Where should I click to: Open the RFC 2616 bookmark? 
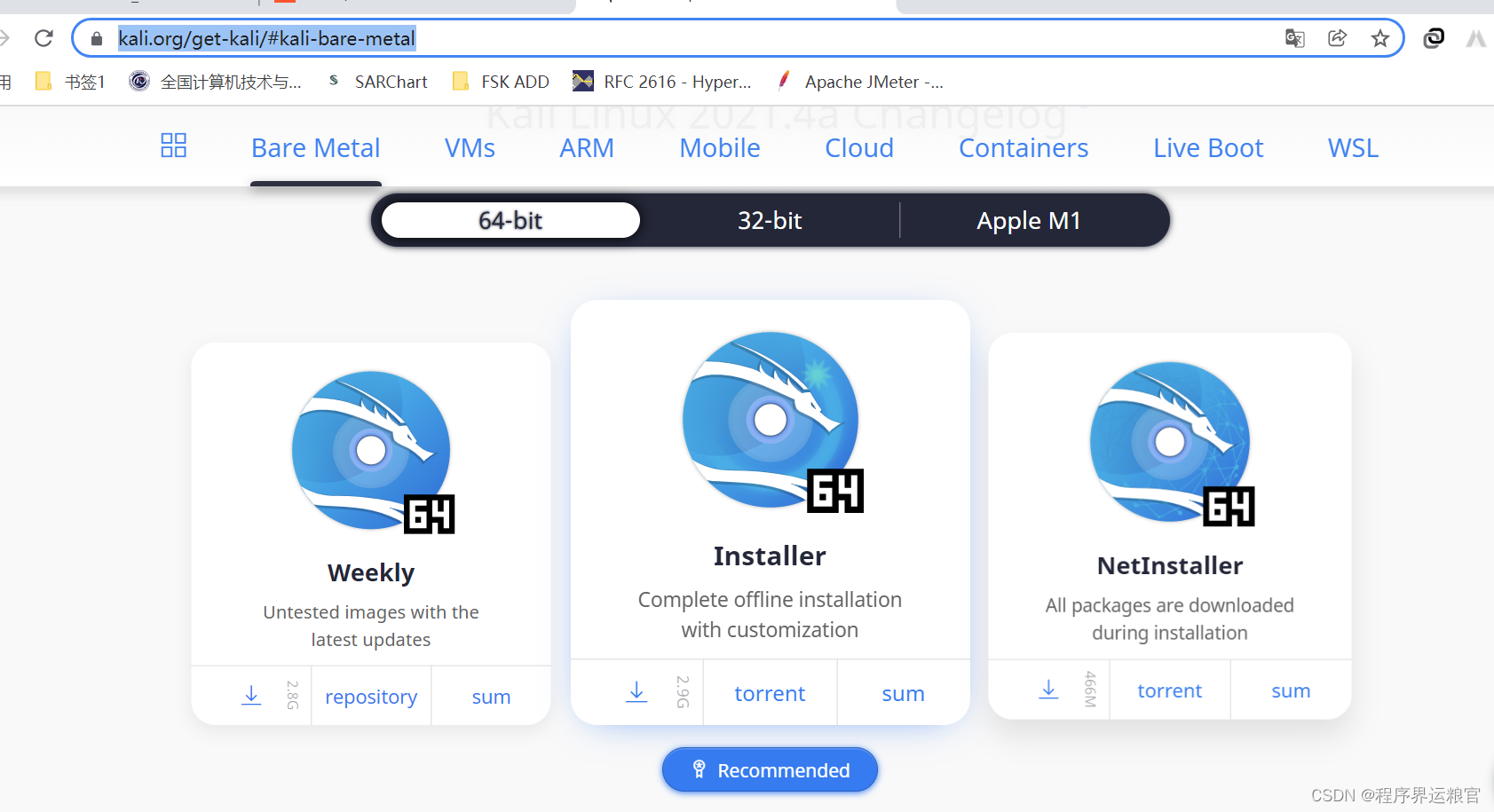tap(661, 82)
